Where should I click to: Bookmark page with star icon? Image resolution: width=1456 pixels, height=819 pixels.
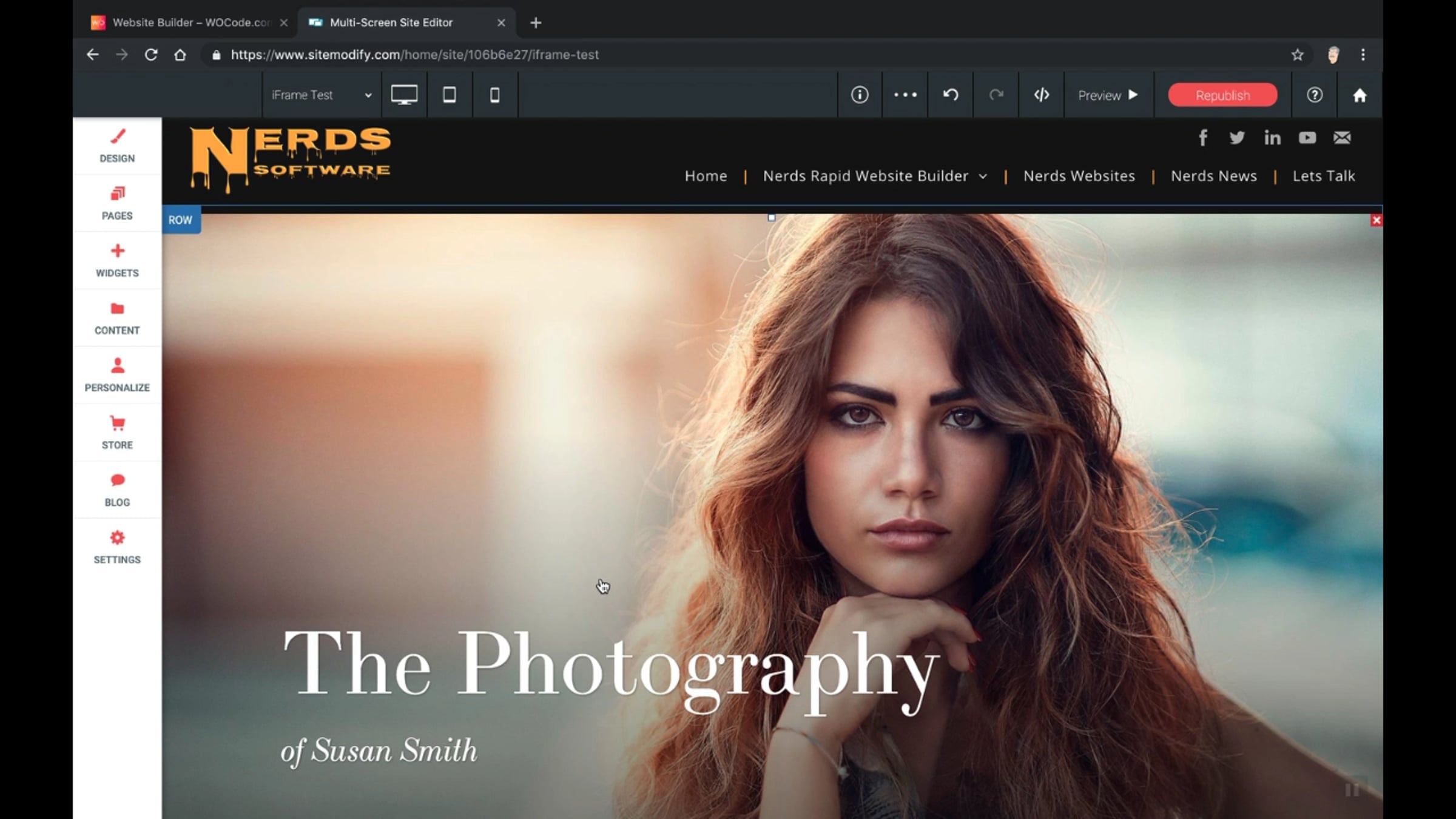(x=1297, y=55)
